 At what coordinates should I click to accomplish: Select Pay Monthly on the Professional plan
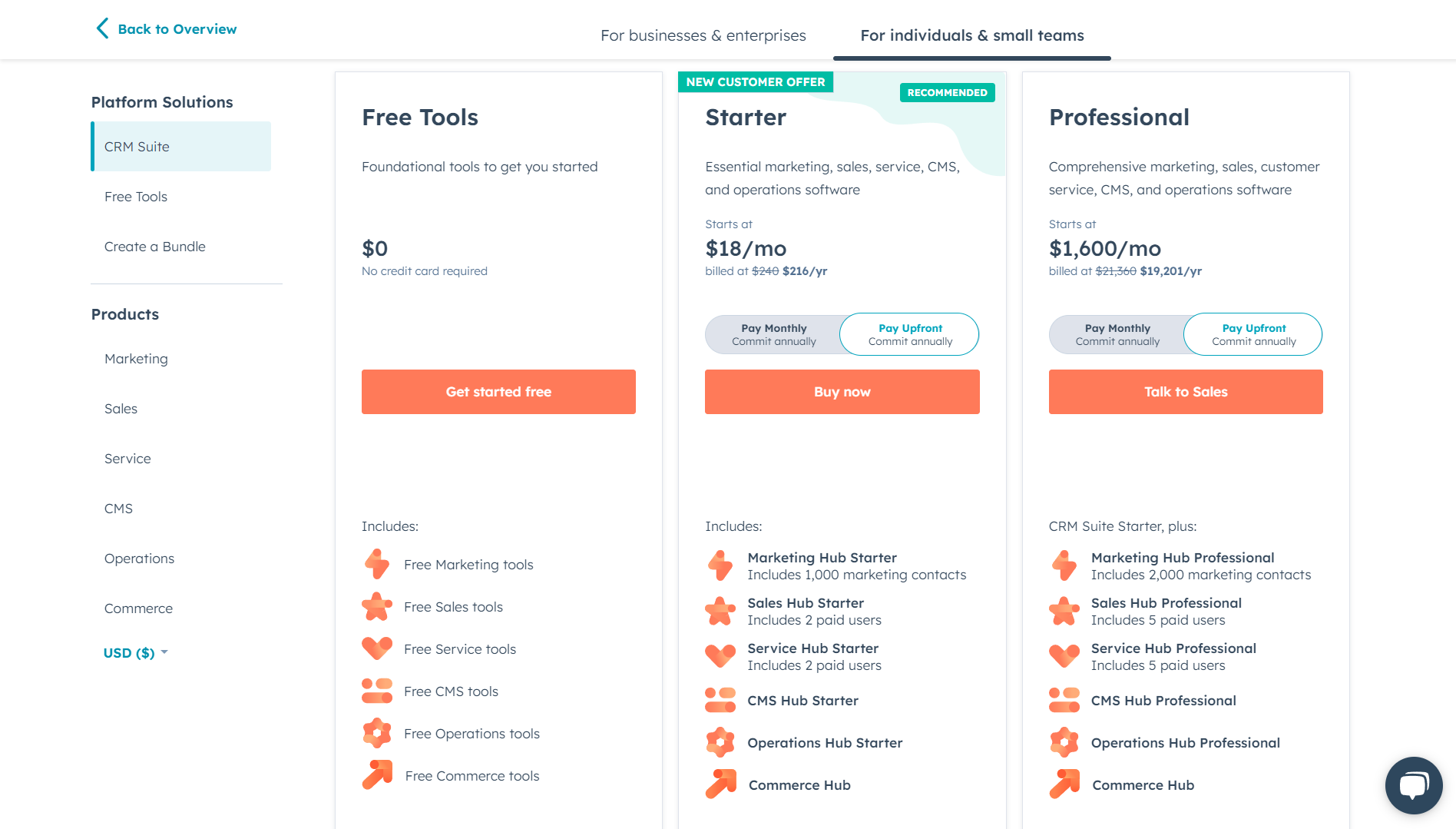point(1116,333)
